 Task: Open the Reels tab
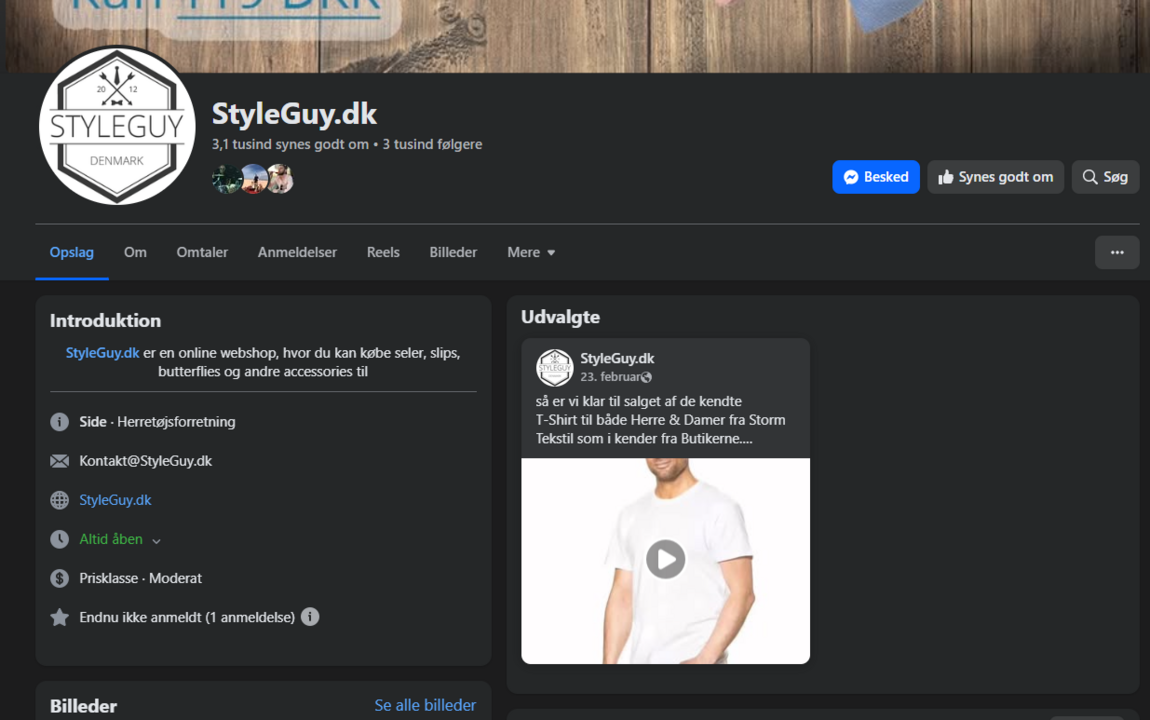click(383, 252)
